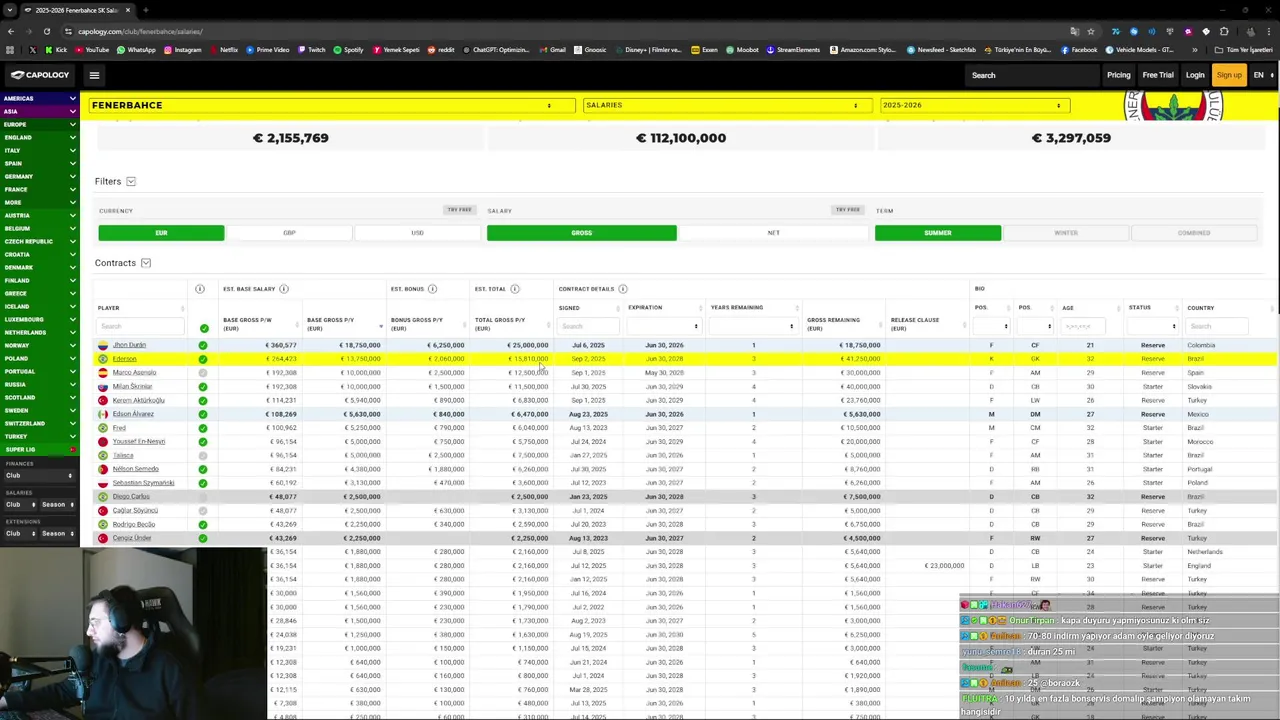Click the browser address bar
This screenshot has width=1280, height=720.
tap(560, 31)
